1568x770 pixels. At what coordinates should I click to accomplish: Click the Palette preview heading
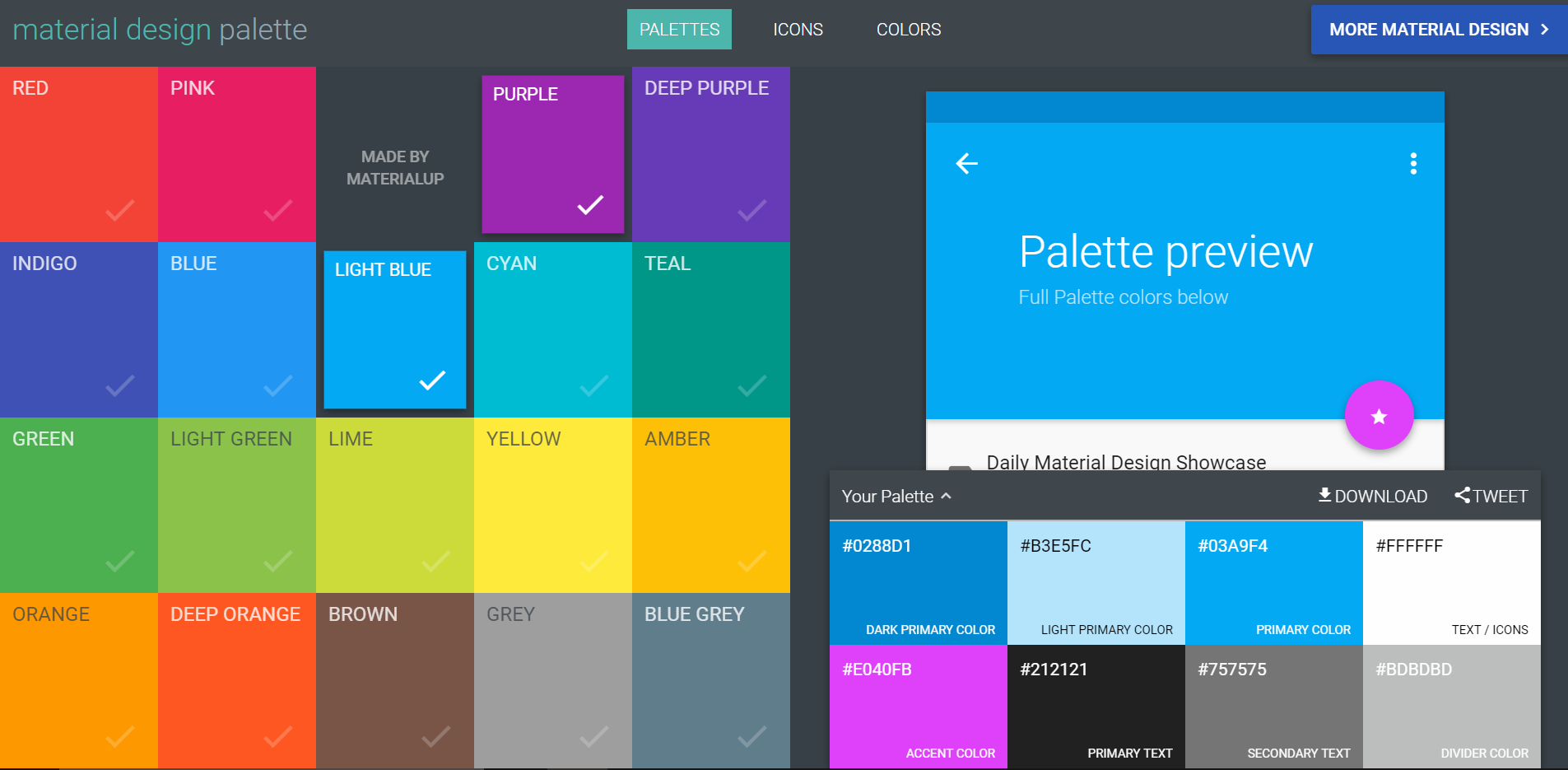click(1166, 252)
